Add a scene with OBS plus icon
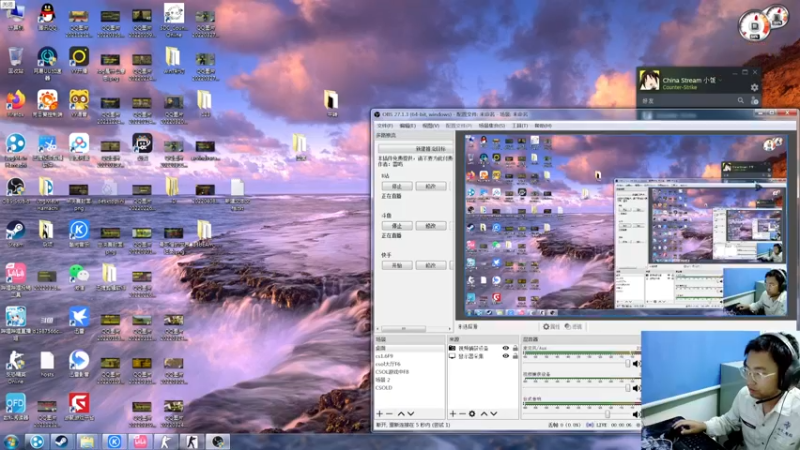The height and width of the screenshot is (450, 800). point(379,414)
